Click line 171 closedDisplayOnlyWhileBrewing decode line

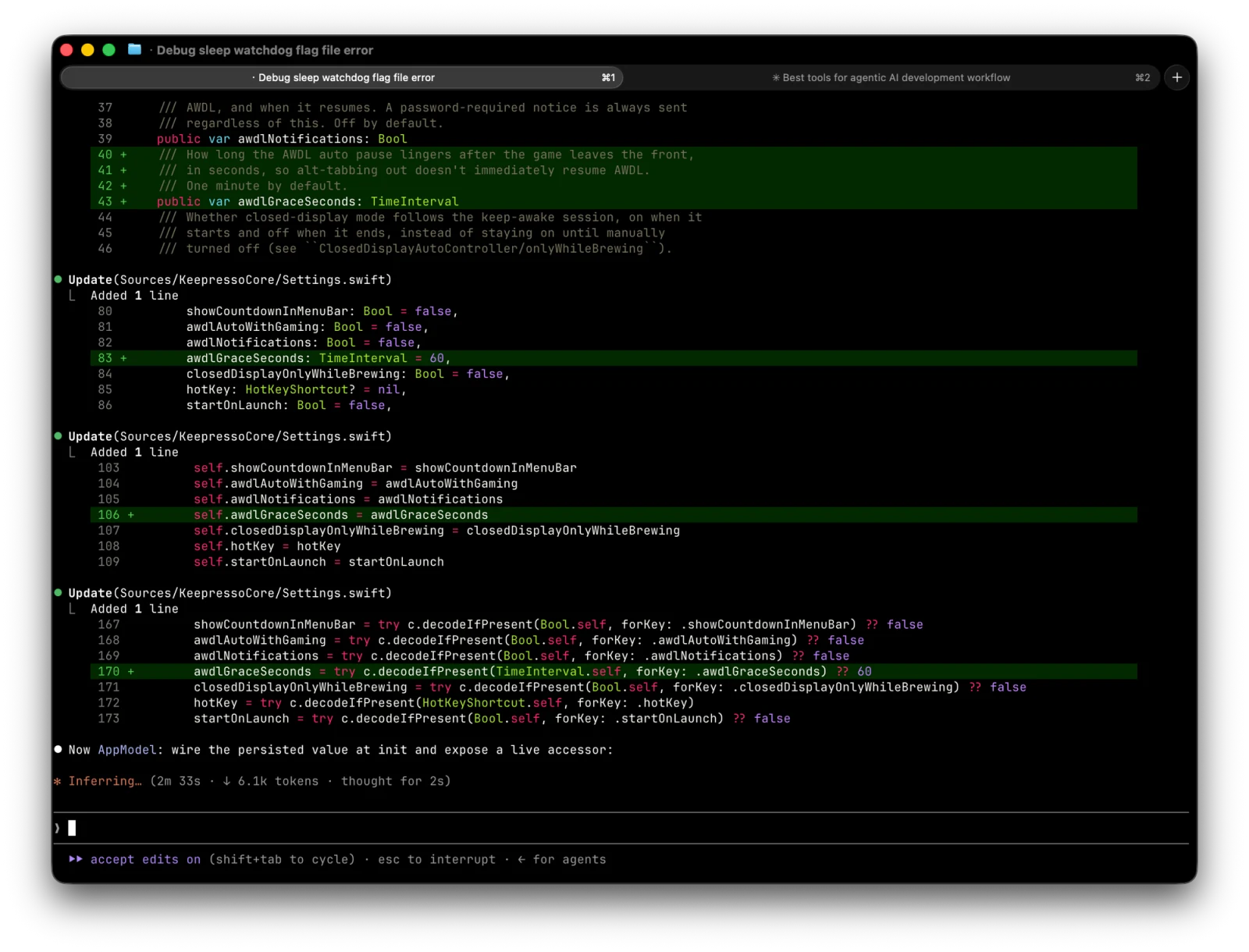pos(610,687)
